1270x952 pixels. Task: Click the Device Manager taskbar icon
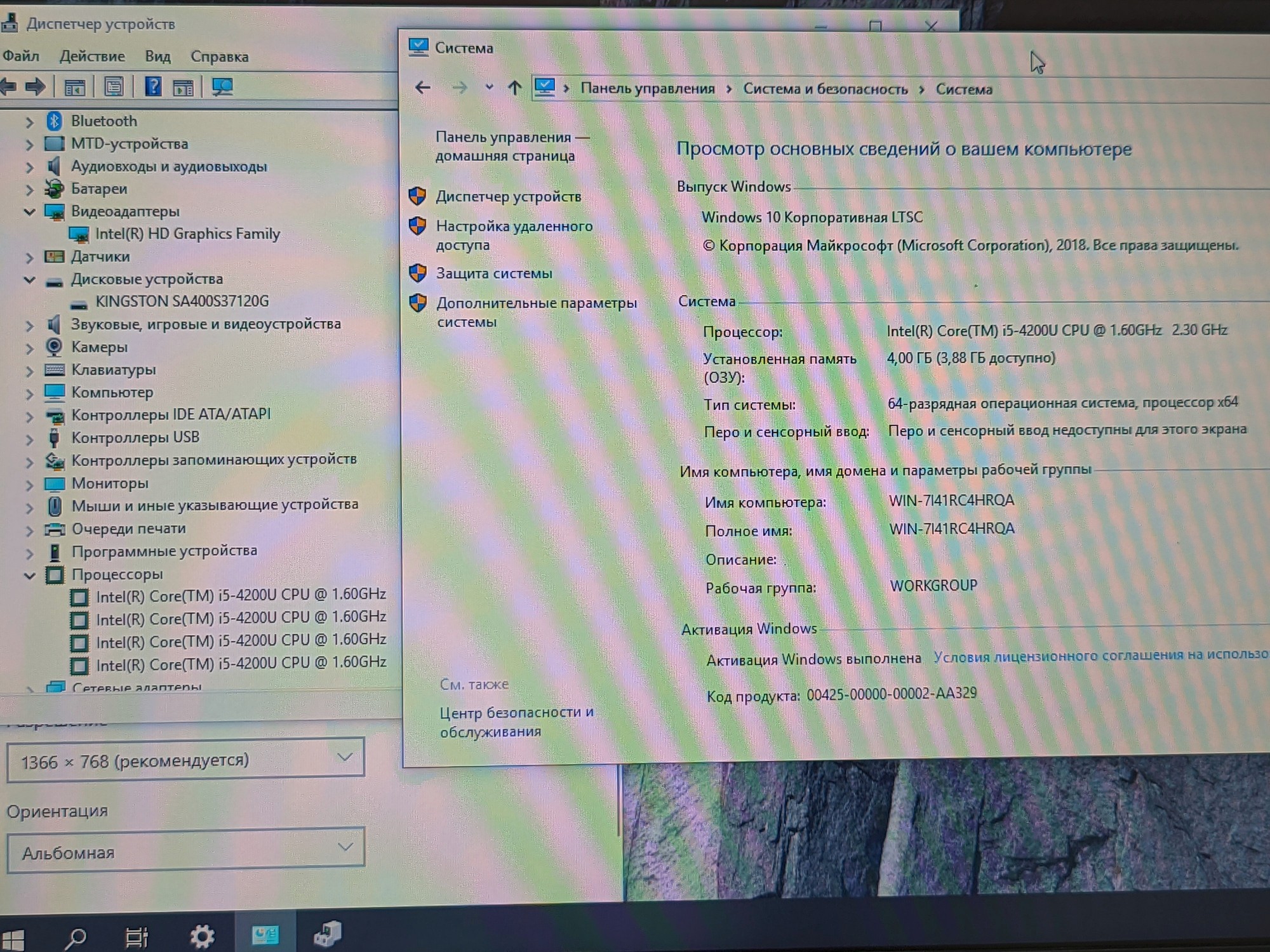[328, 934]
